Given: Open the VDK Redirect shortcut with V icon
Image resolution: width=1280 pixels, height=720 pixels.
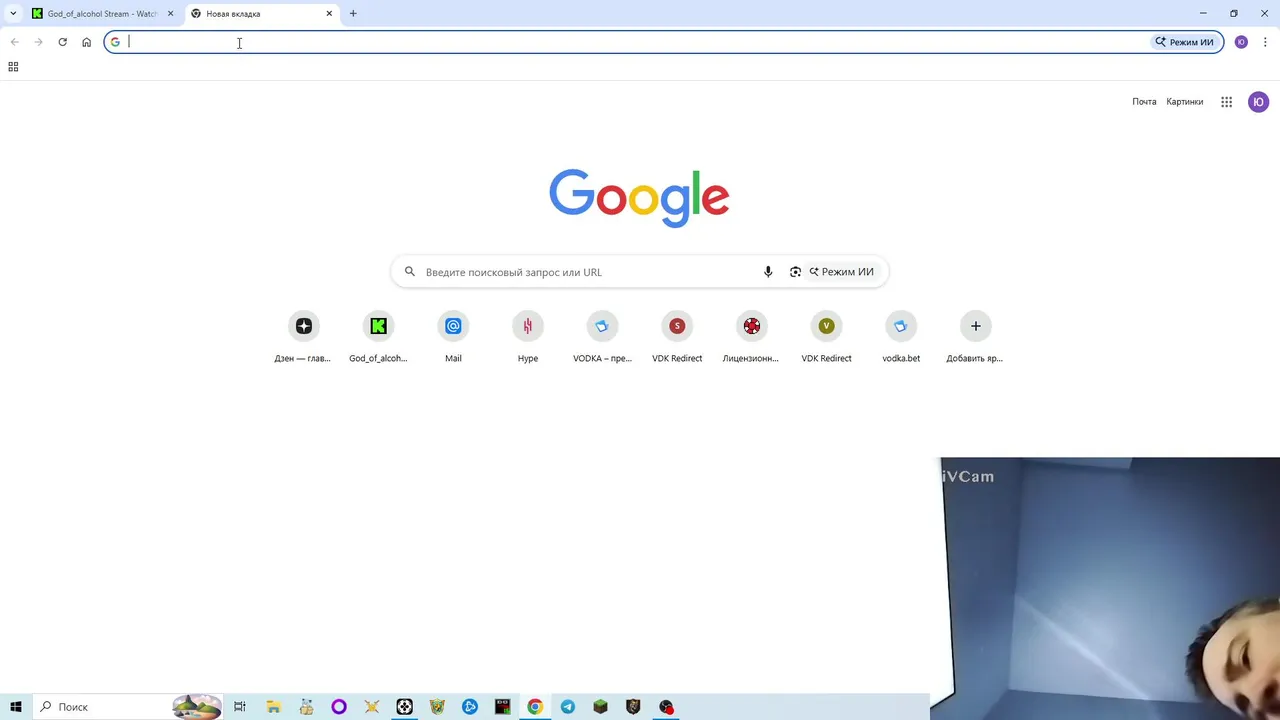Looking at the screenshot, I should [x=826, y=337].
